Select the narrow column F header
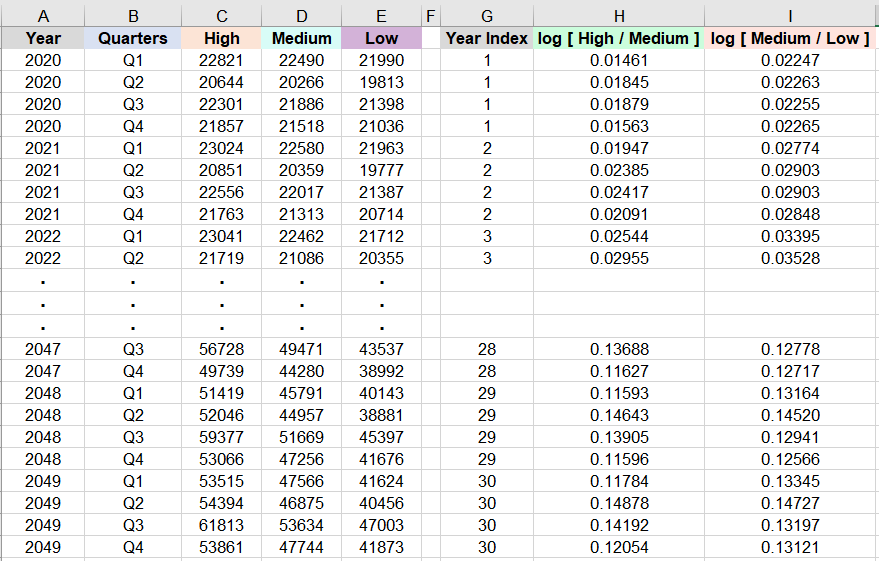This screenshot has height=561, width=879. (431, 16)
